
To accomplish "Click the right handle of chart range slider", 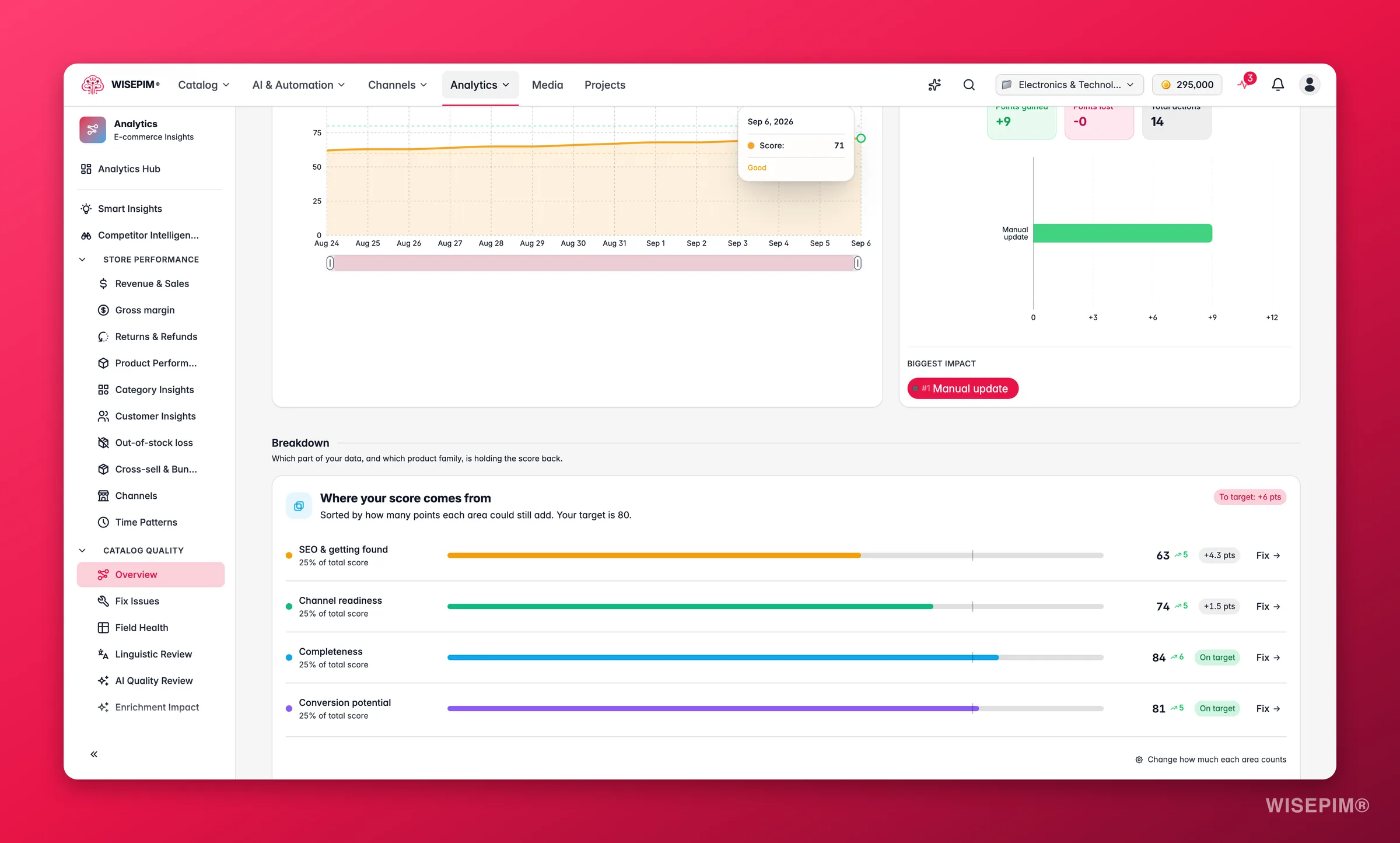I will (x=857, y=263).
